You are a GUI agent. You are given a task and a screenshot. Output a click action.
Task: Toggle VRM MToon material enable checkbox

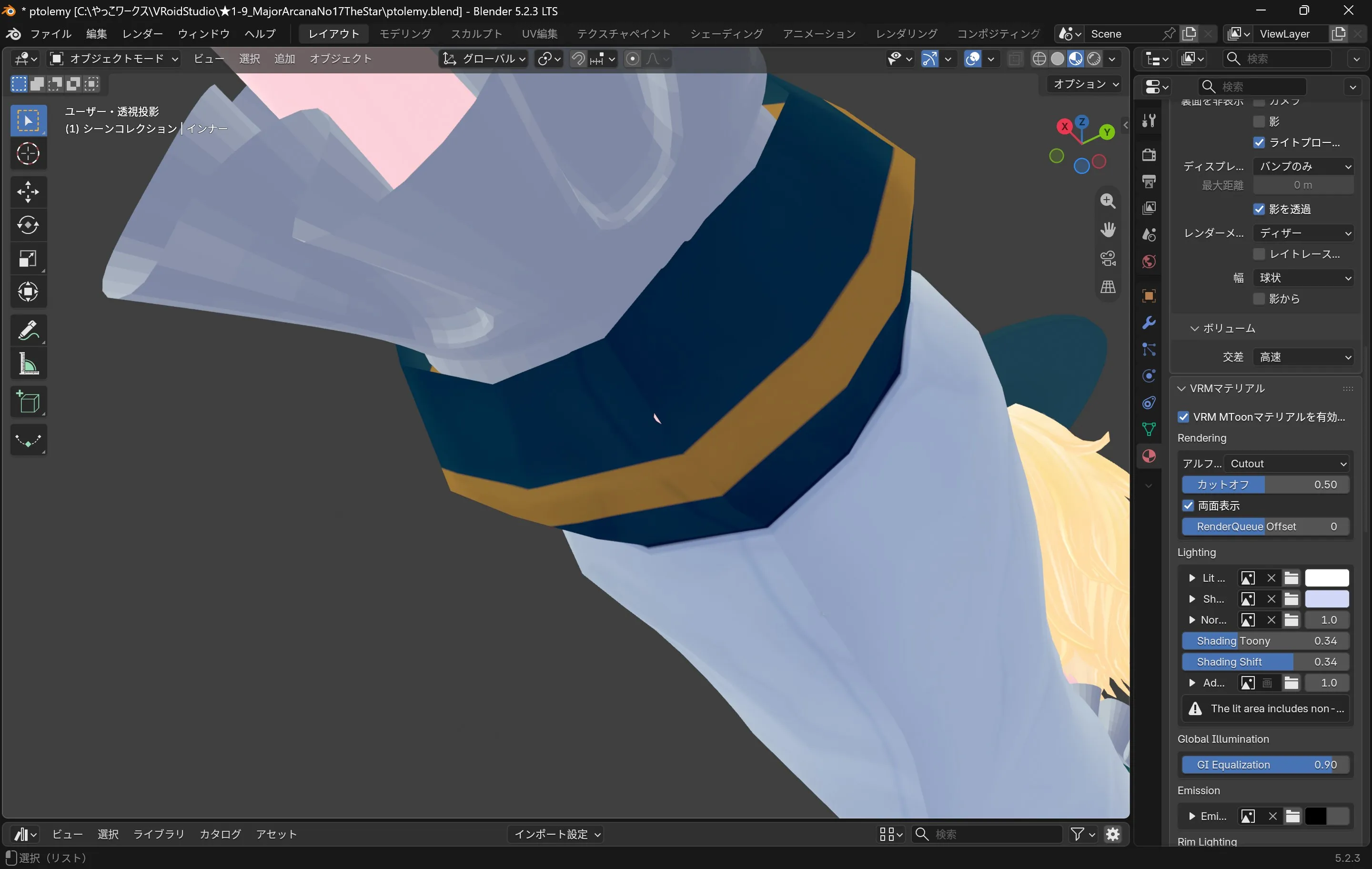click(1183, 416)
